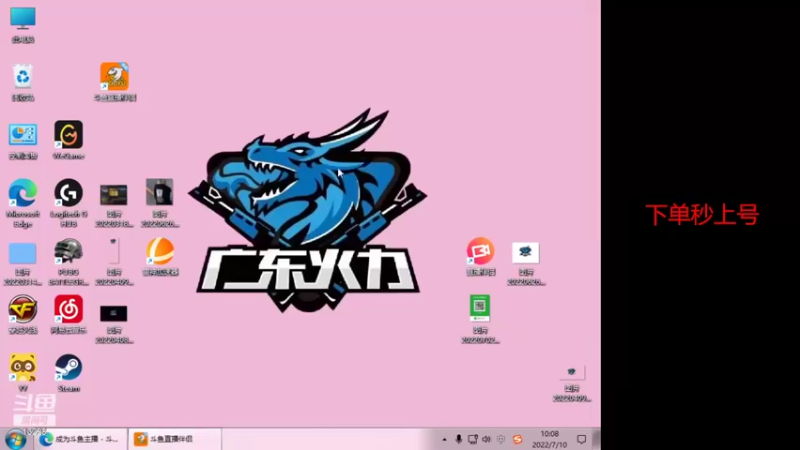This screenshot has width=800, height=450.
Task: Open the notification center speech-bubble icon
Action: 582,439
